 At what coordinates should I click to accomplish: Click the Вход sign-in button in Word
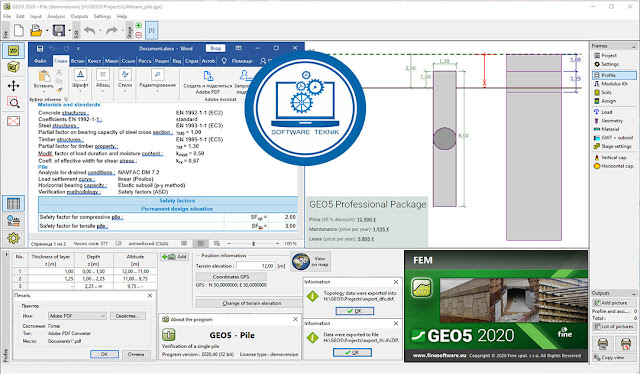coord(215,48)
